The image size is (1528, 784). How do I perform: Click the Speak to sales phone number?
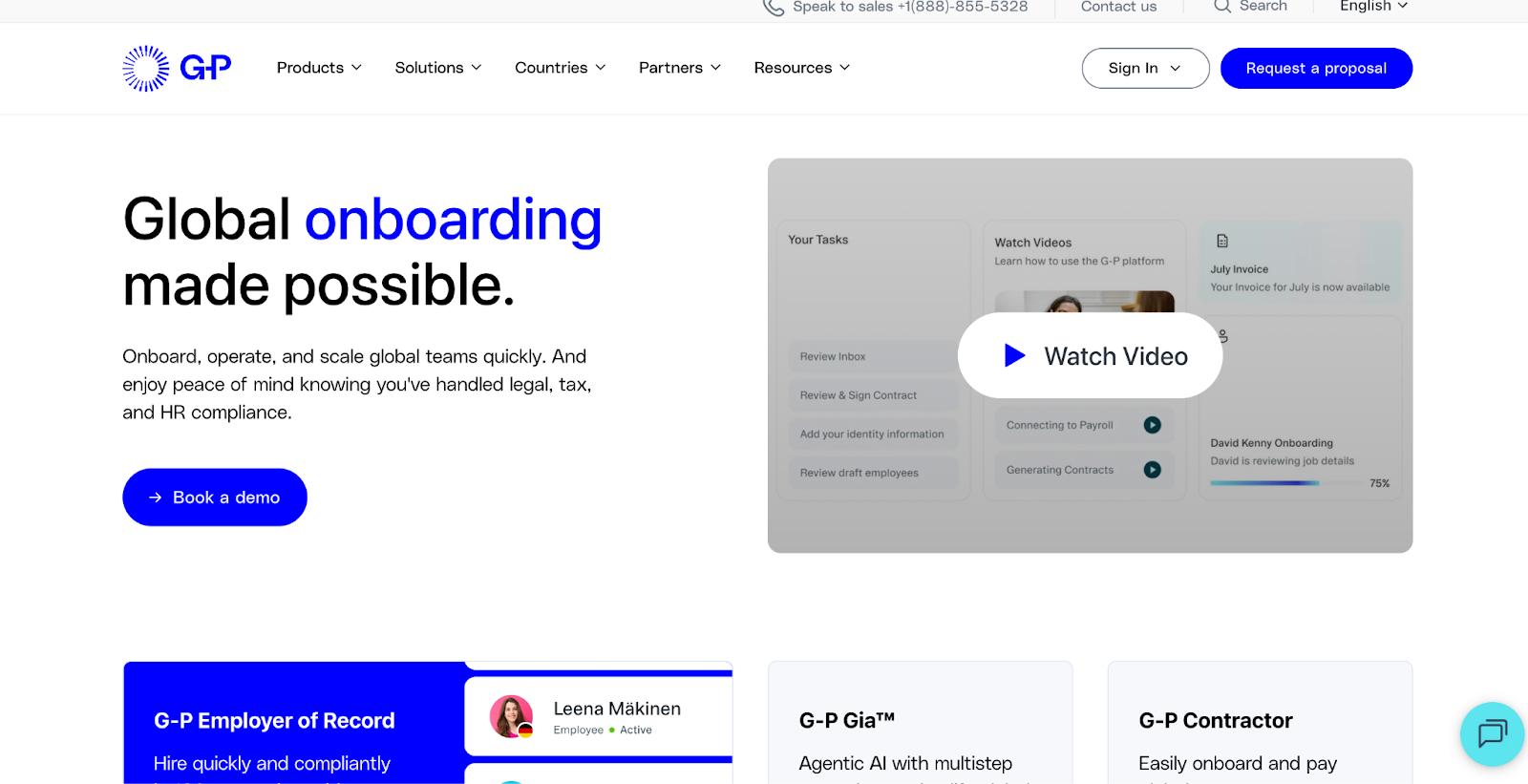(963, 7)
